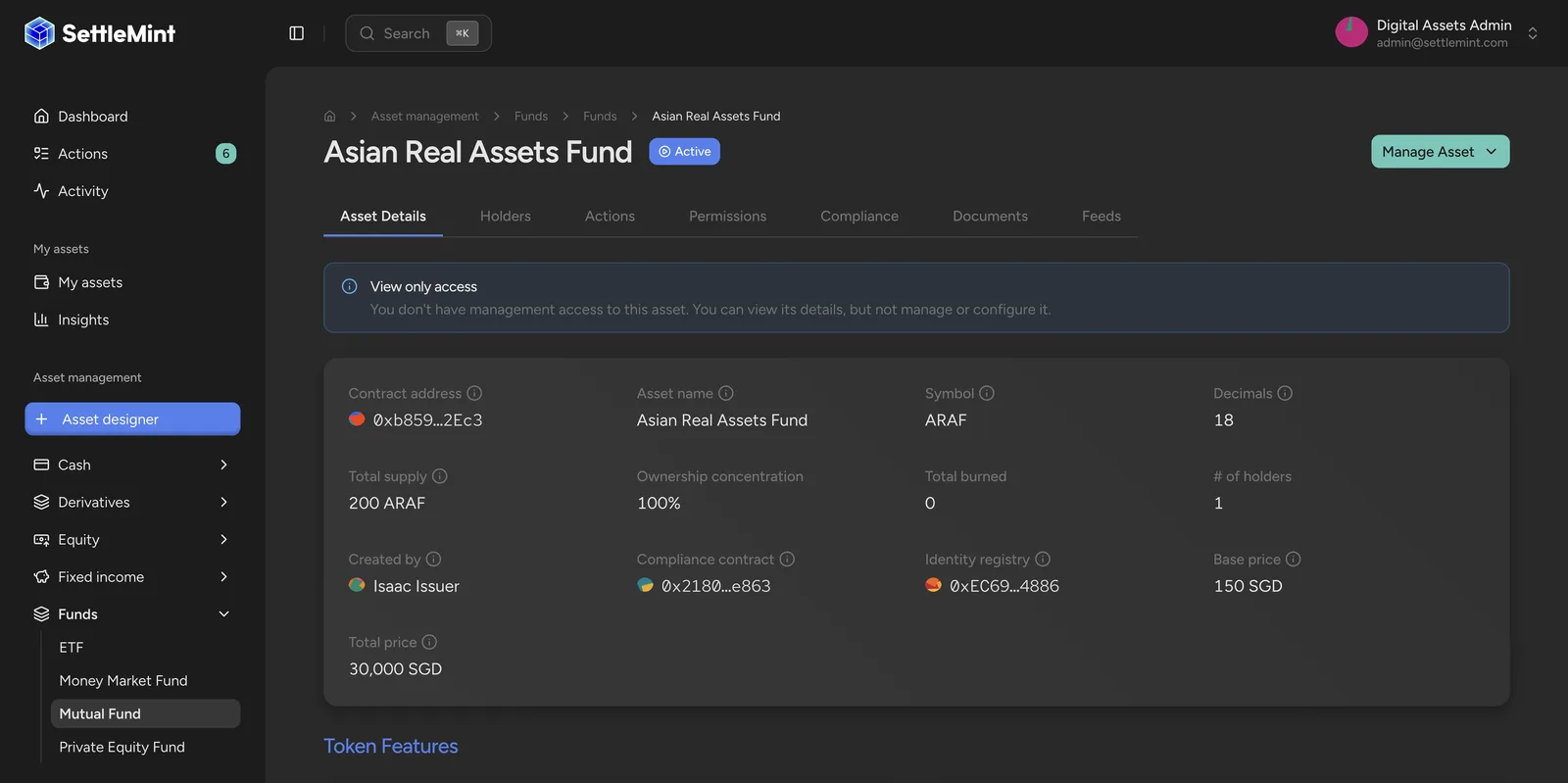Viewport: 1568px width, 783px height.
Task: Click the ARAF symbol value
Action: click(946, 420)
